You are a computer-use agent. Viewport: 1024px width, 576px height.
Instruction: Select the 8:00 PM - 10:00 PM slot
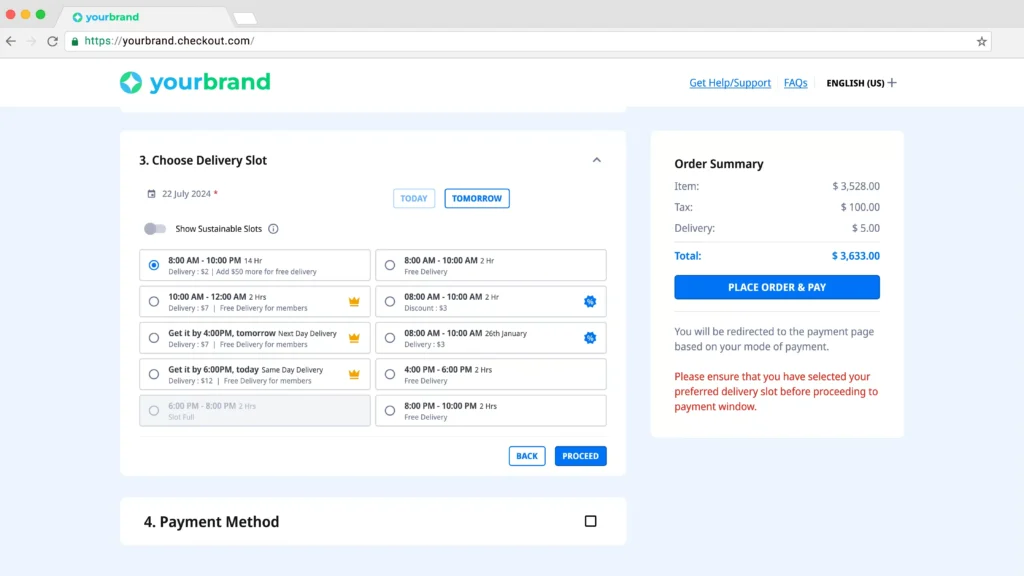click(390, 411)
